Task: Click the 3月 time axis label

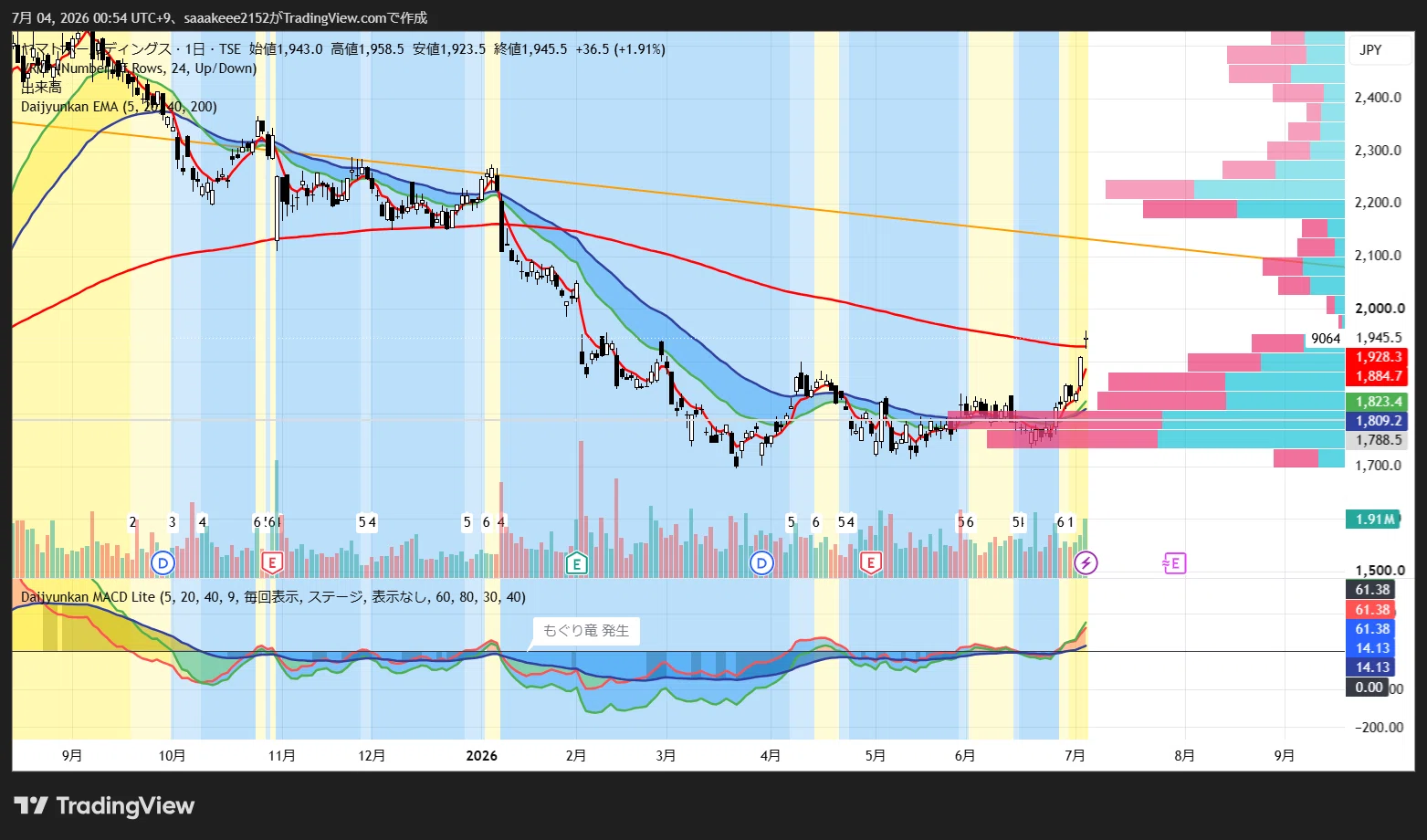Action: [x=666, y=756]
